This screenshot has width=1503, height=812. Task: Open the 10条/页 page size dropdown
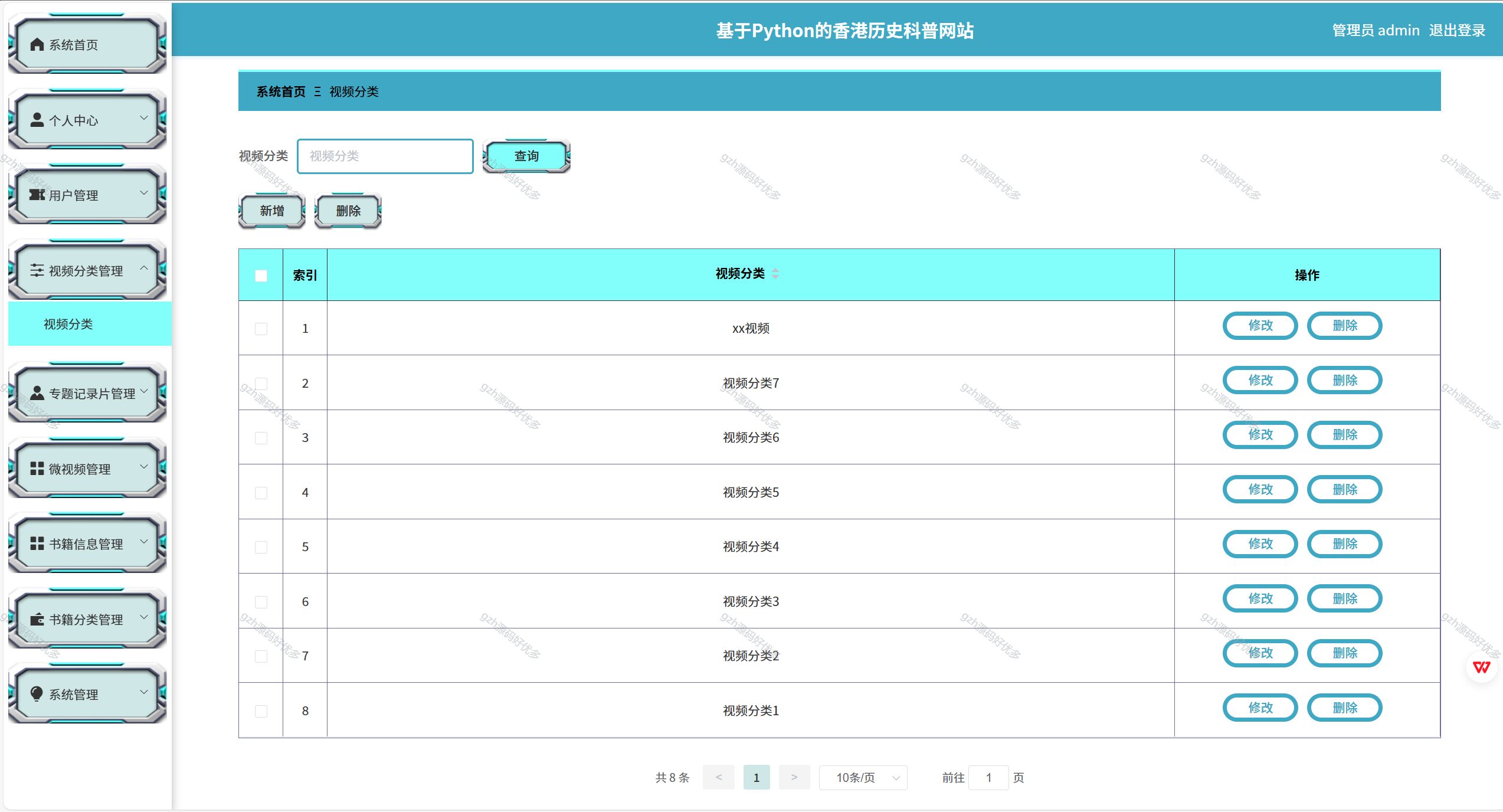(863, 778)
